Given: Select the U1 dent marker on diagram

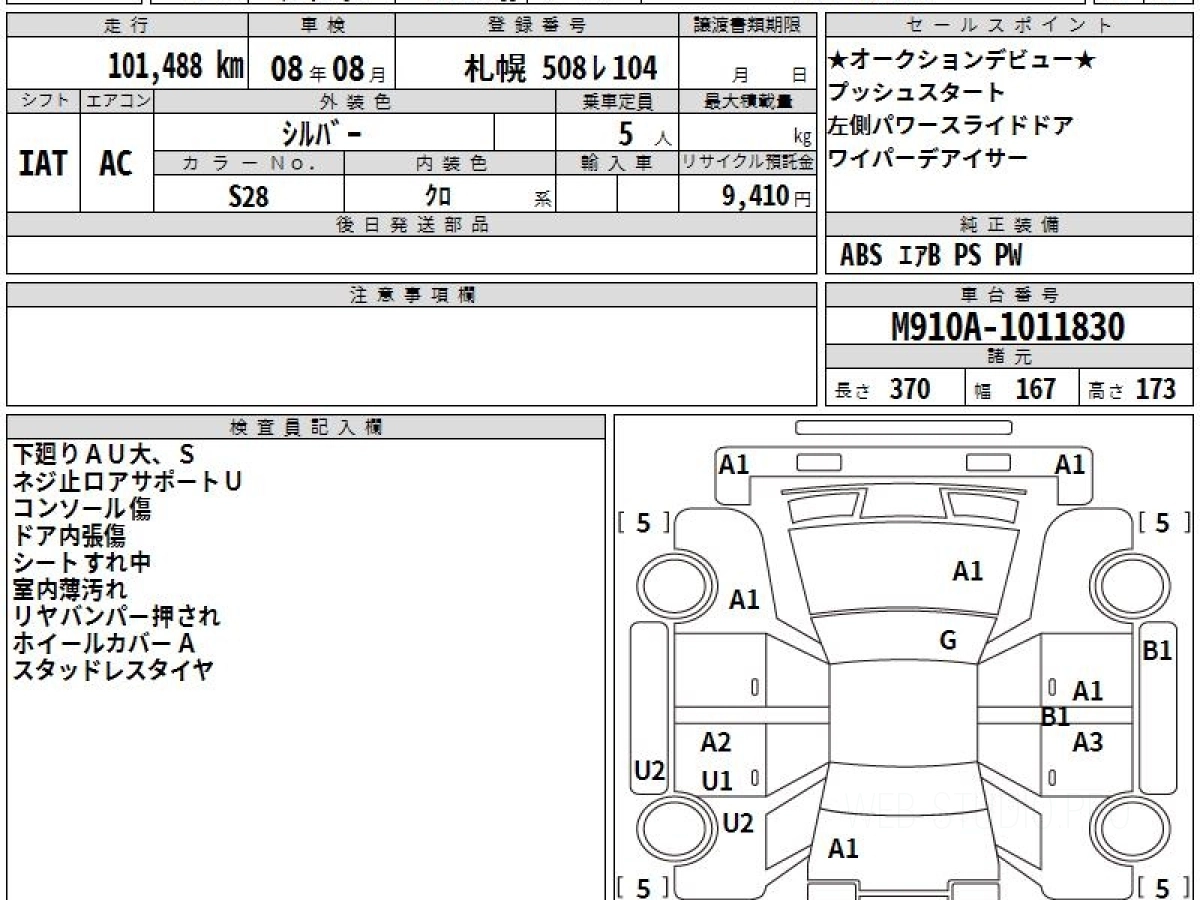Looking at the screenshot, I should 716,782.
